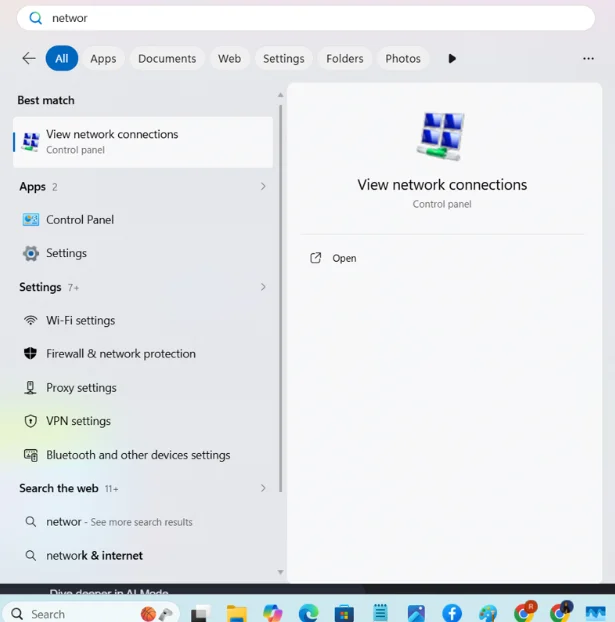Open Wi-Fi settings result
Viewport: 615px width, 622px height.
[x=143, y=320]
